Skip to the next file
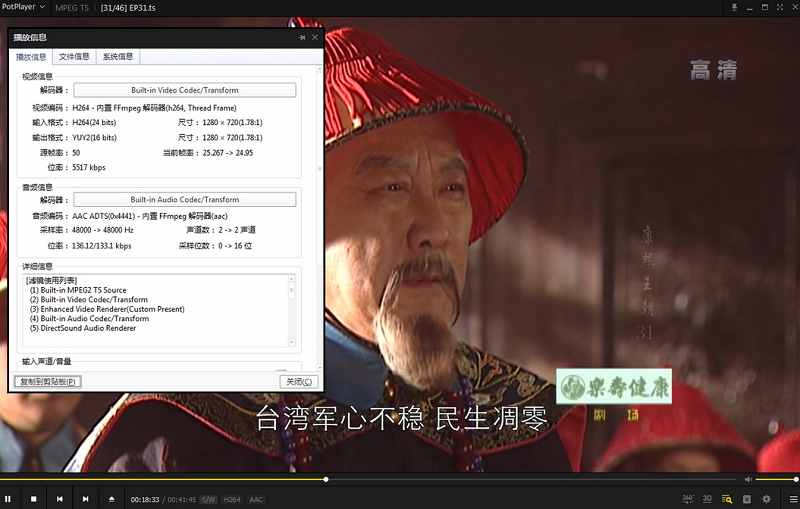The height and width of the screenshot is (509, 800). click(x=86, y=499)
